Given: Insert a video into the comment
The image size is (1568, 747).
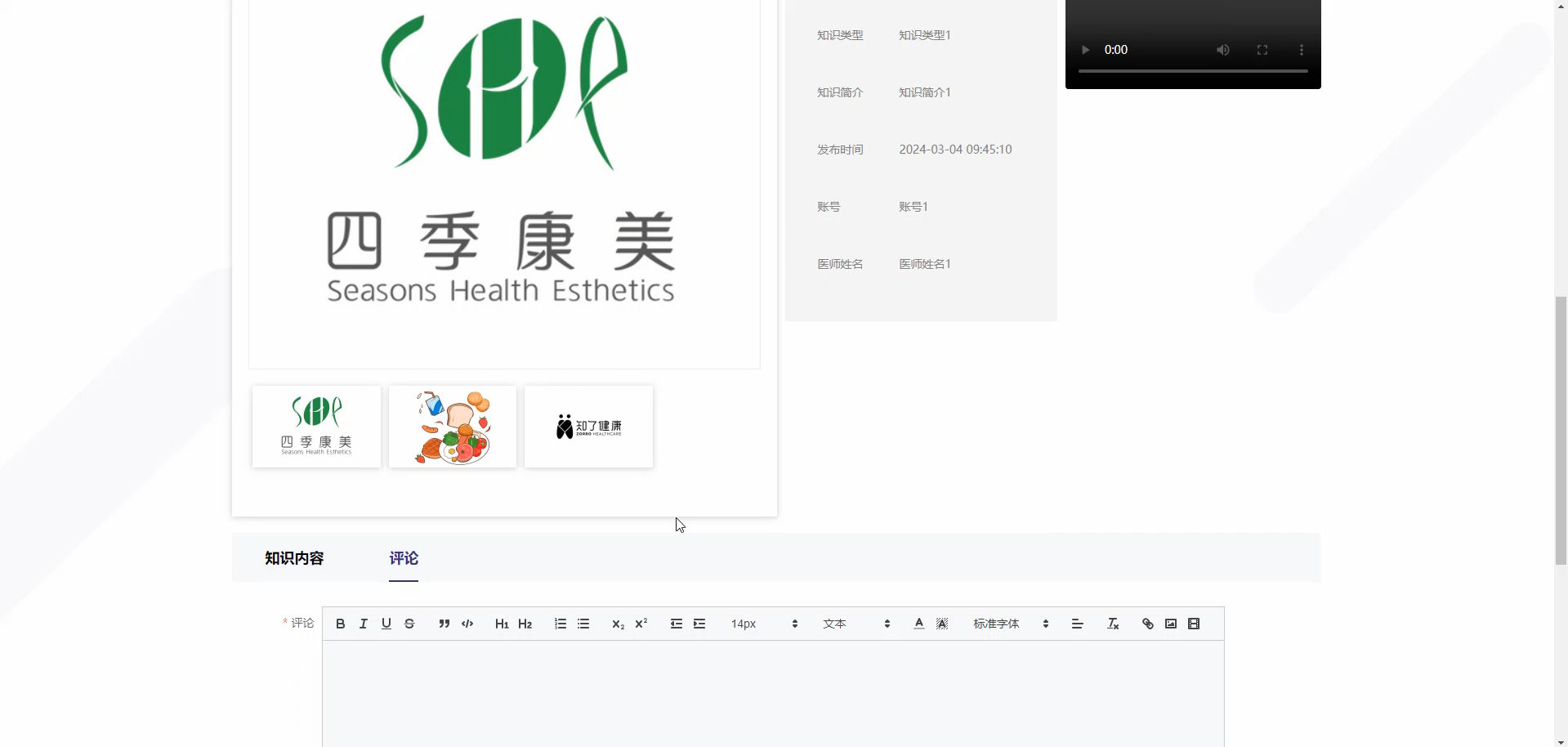Looking at the screenshot, I should click(x=1194, y=624).
